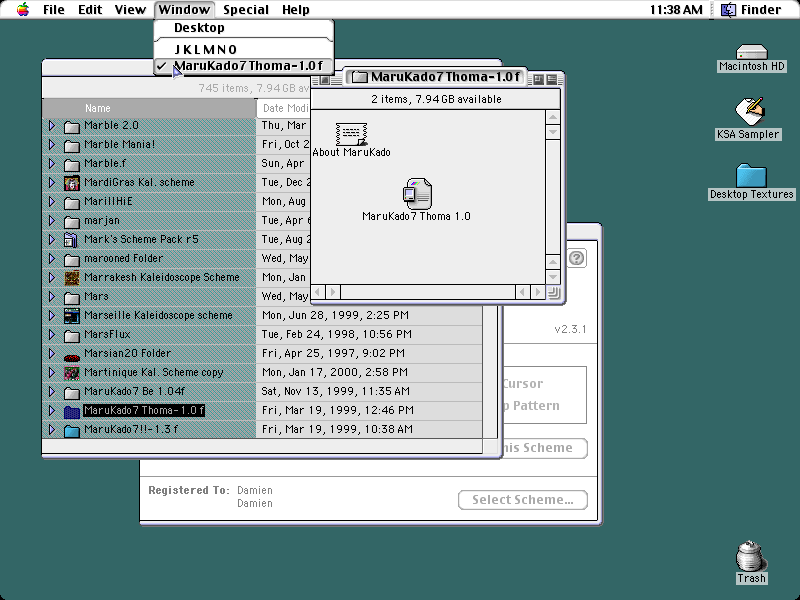This screenshot has width=800, height=600.
Task: Open the Macintosh HD desktop icon
Action: tap(752, 53)
